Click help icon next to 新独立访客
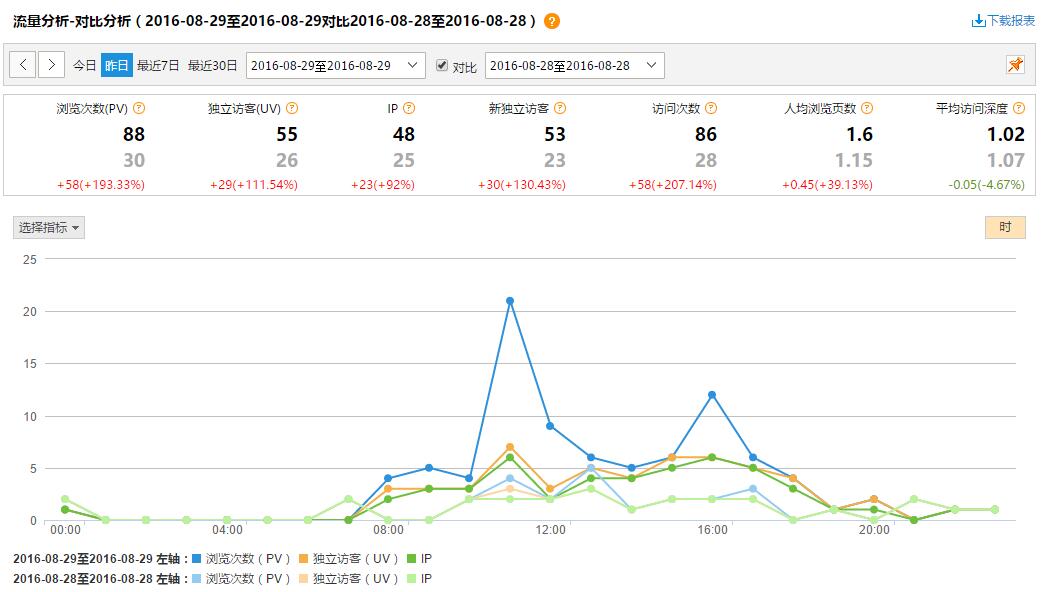The width and height of the screenshot is (1045, 592). 560,108
